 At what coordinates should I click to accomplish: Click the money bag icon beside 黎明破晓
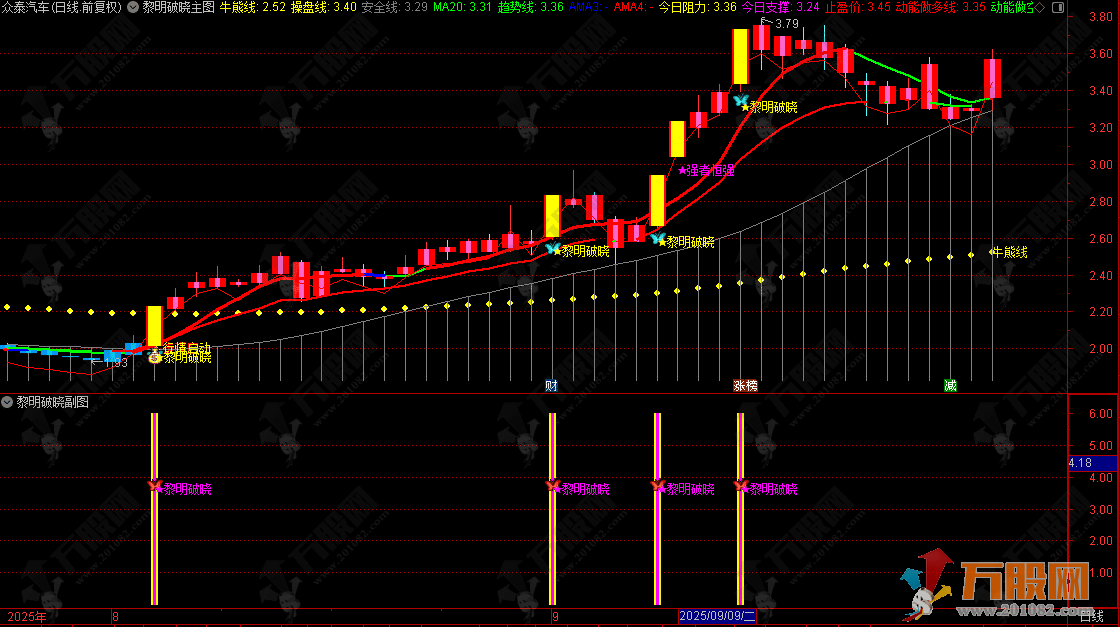(156, 357)
